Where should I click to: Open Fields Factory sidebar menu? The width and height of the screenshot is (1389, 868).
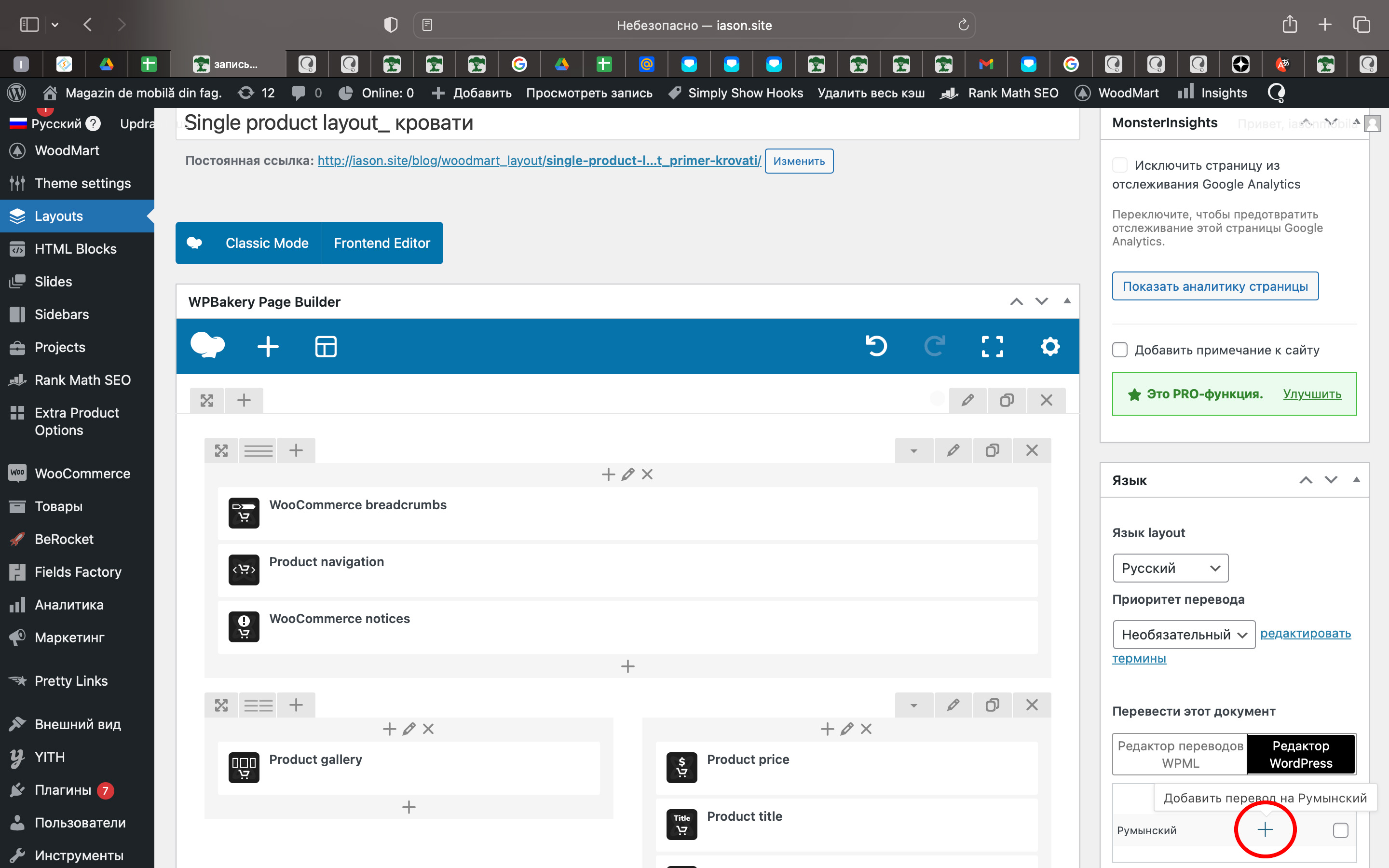click(77, 572)
